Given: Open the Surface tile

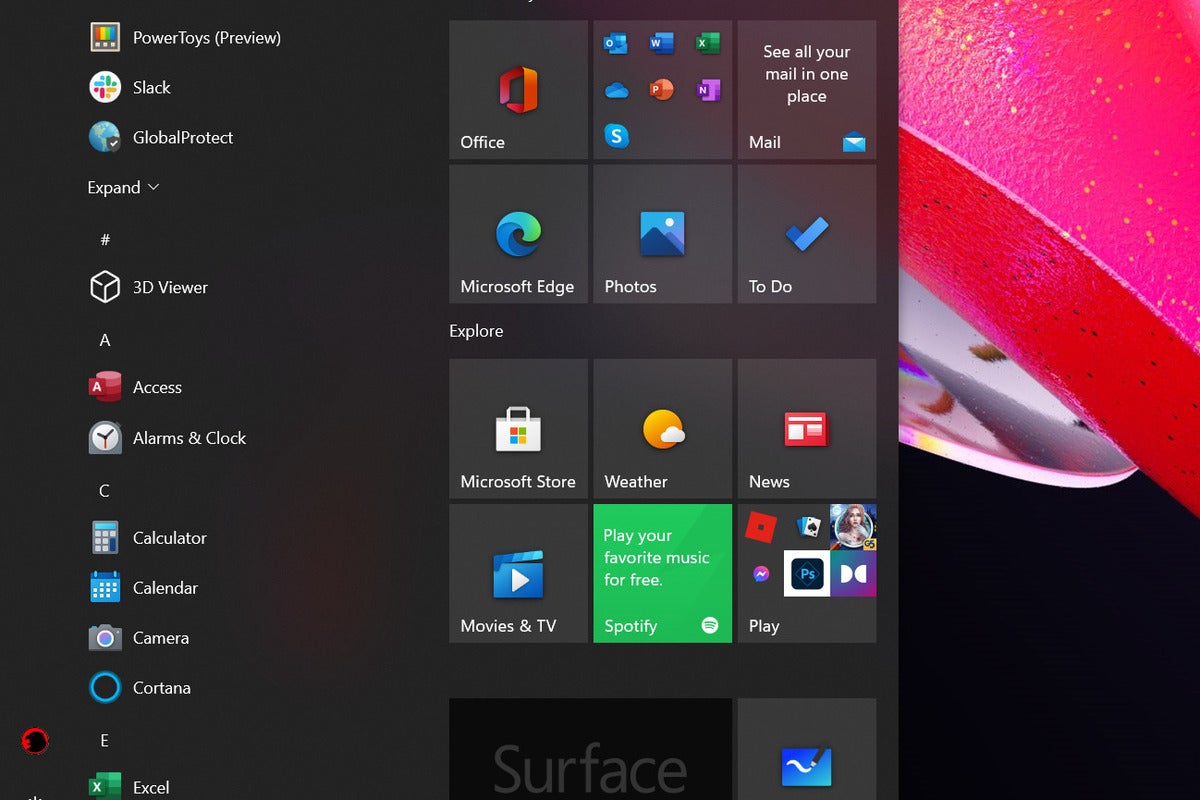Looking at the screenshot, I should pos(590,750).
